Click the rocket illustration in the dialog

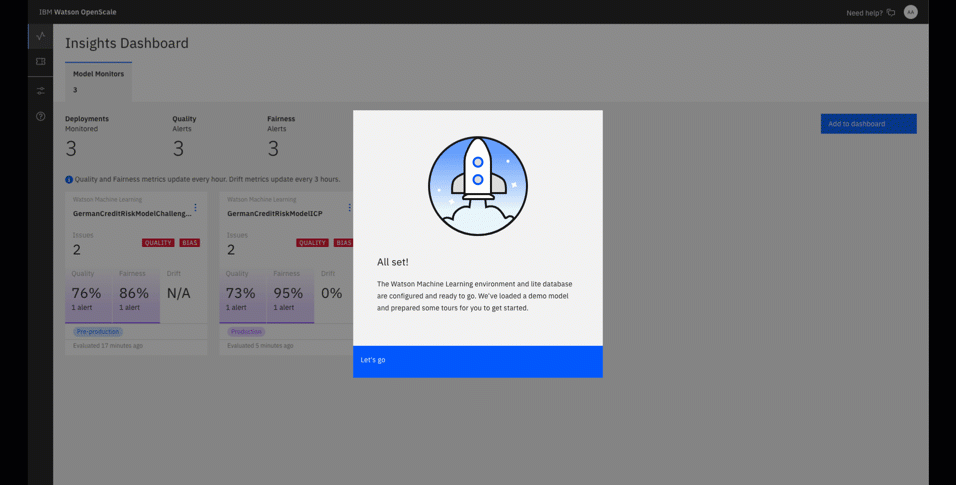coord(478,186)
